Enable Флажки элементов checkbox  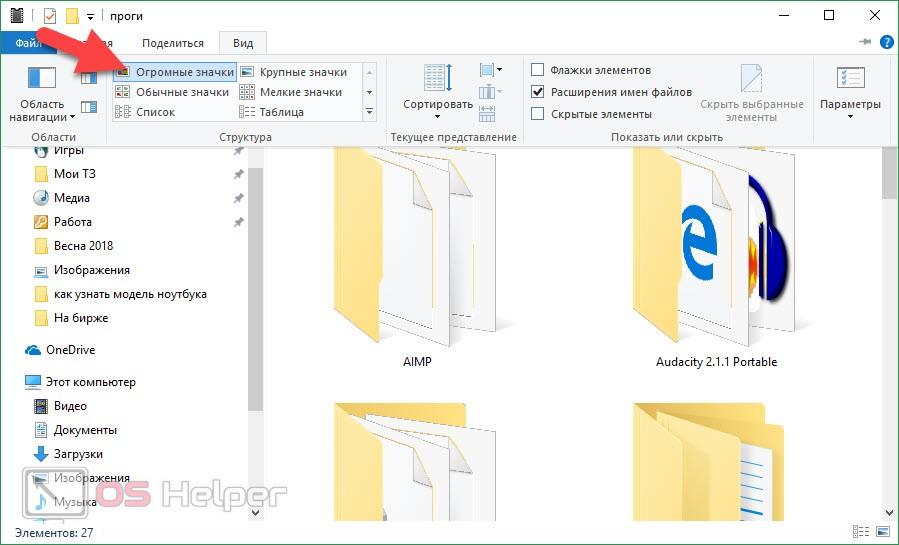(x=538, y=70)
